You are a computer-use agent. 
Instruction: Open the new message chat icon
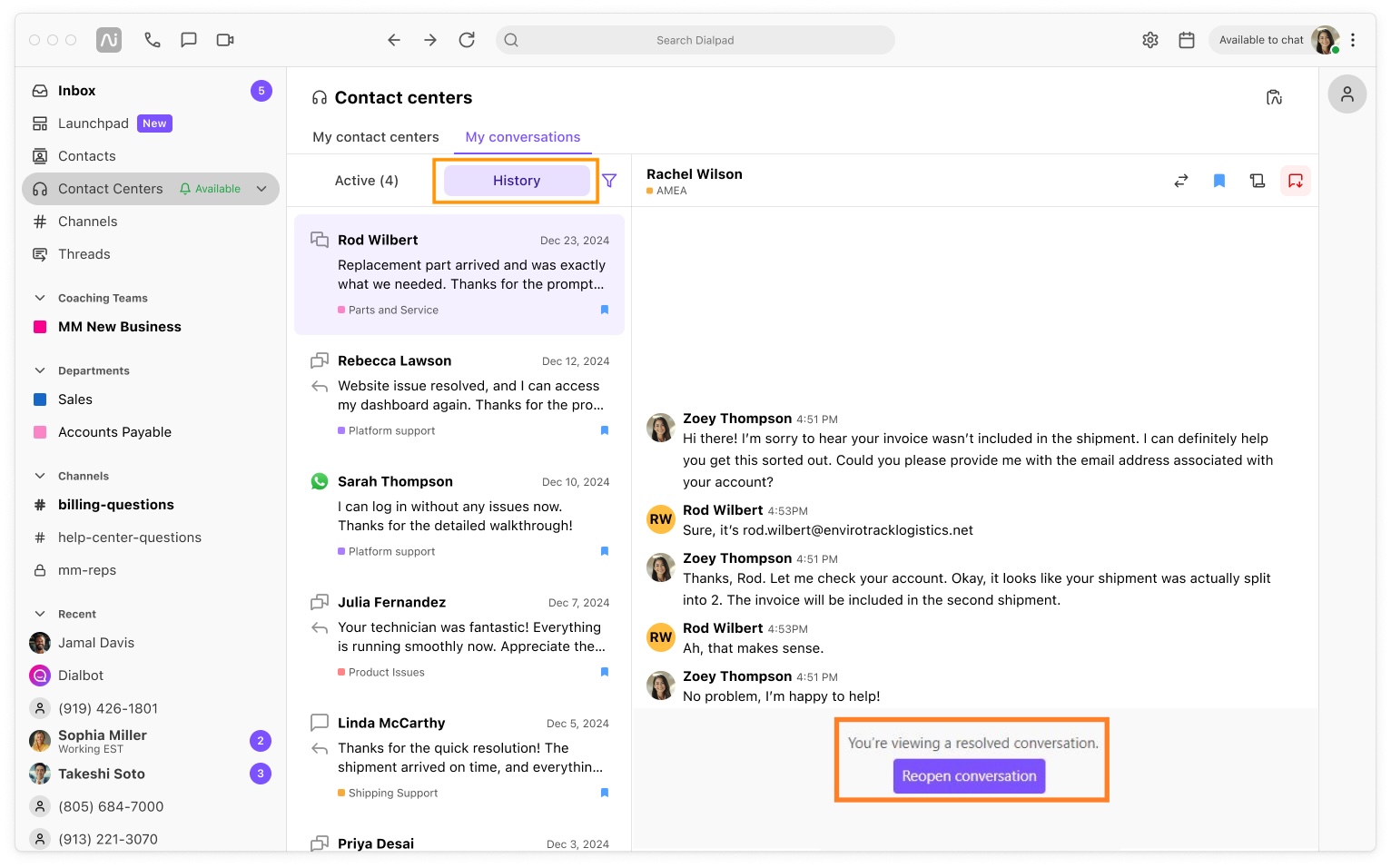pos(189,40)
